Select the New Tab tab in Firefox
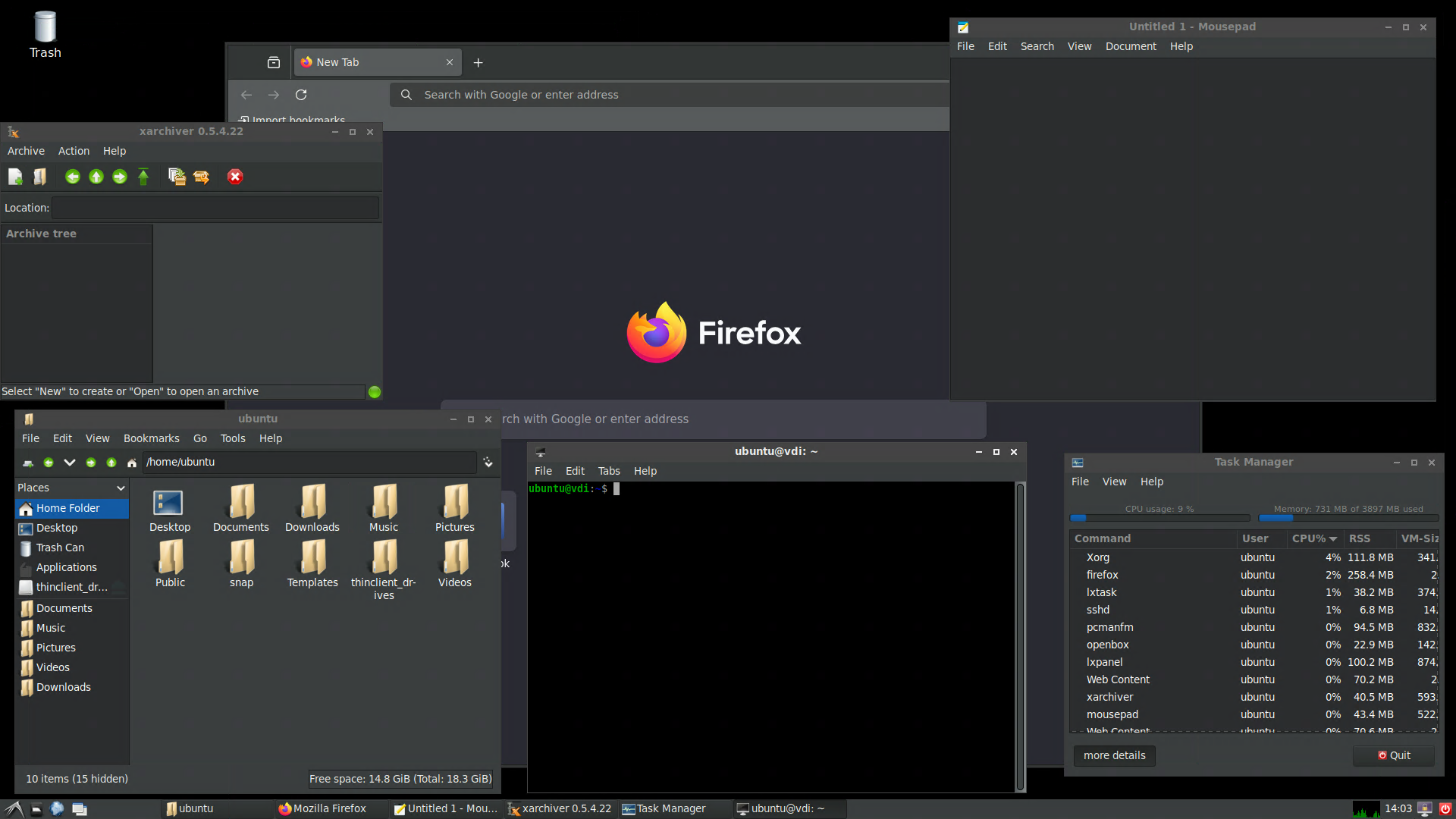Screen dimensions: 1456x819 point(378,62)
